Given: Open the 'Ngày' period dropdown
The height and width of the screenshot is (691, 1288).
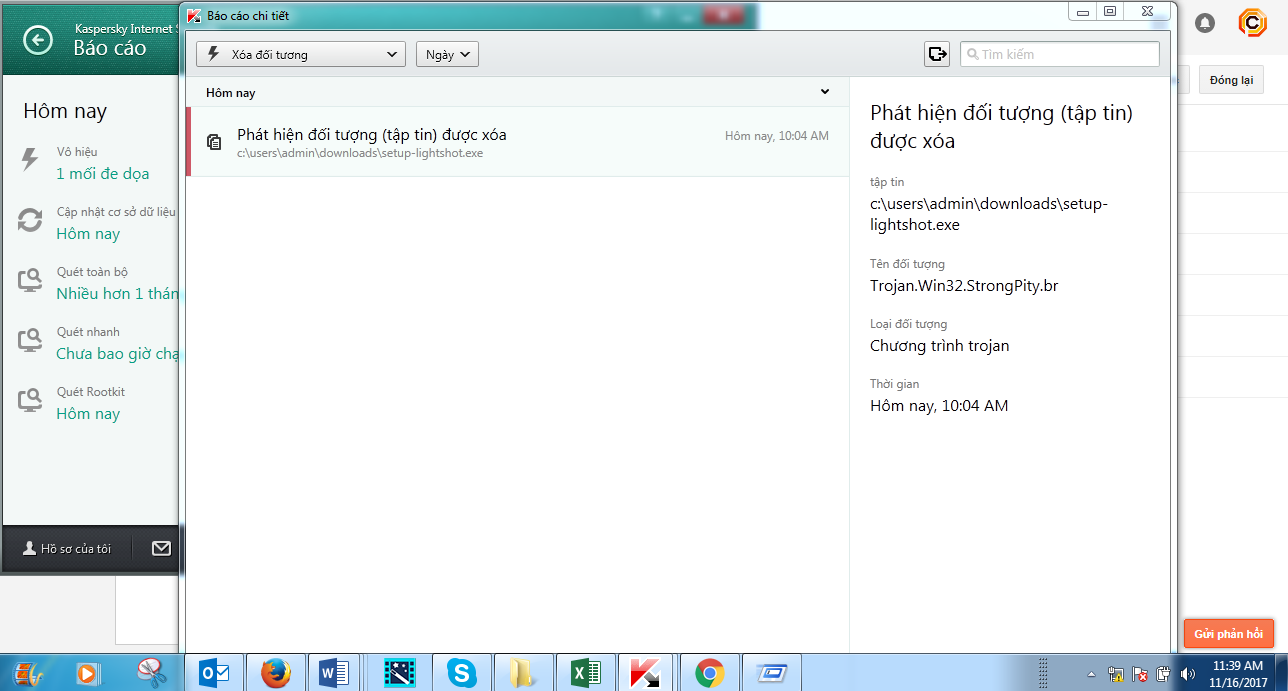Looking at the screenshot, I should click(447, 54).
